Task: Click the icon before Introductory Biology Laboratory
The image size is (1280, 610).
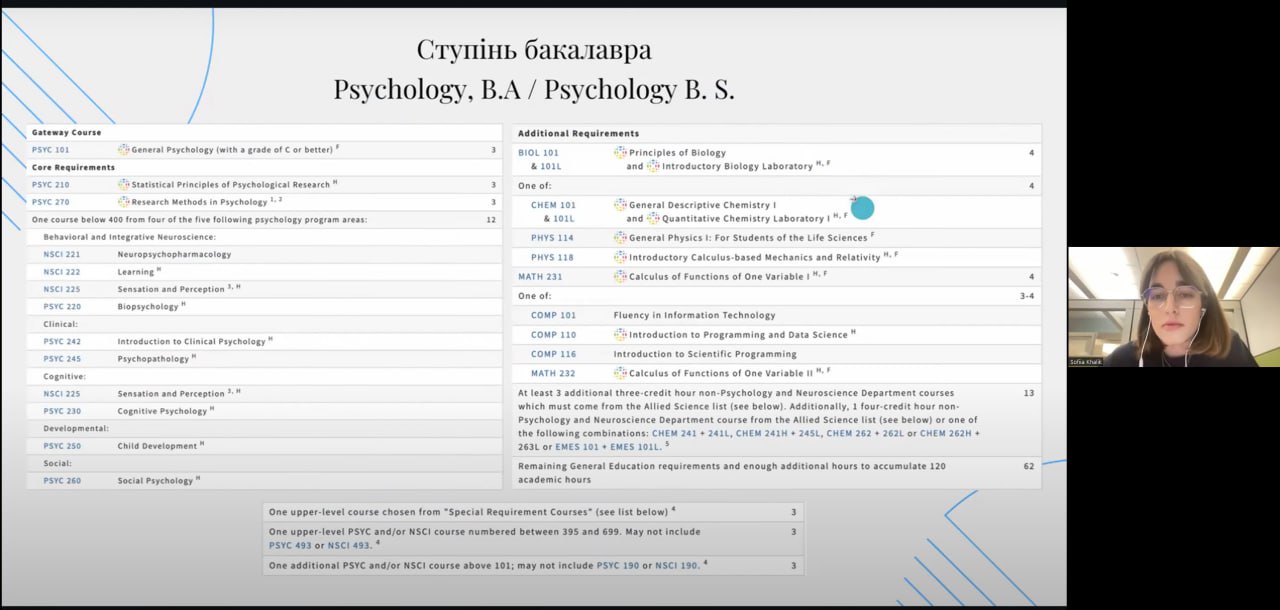Action: [x=653, y=166]
